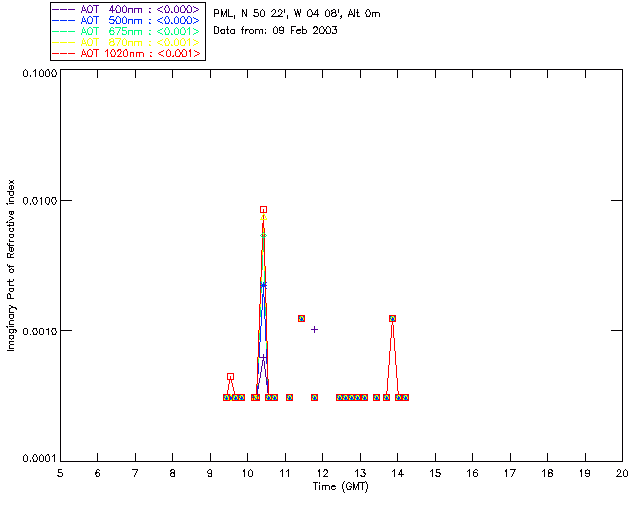Click the 'Data from: 09 Feb 2003' text
This screenshot has height=512, width=640.
point(276,31)
